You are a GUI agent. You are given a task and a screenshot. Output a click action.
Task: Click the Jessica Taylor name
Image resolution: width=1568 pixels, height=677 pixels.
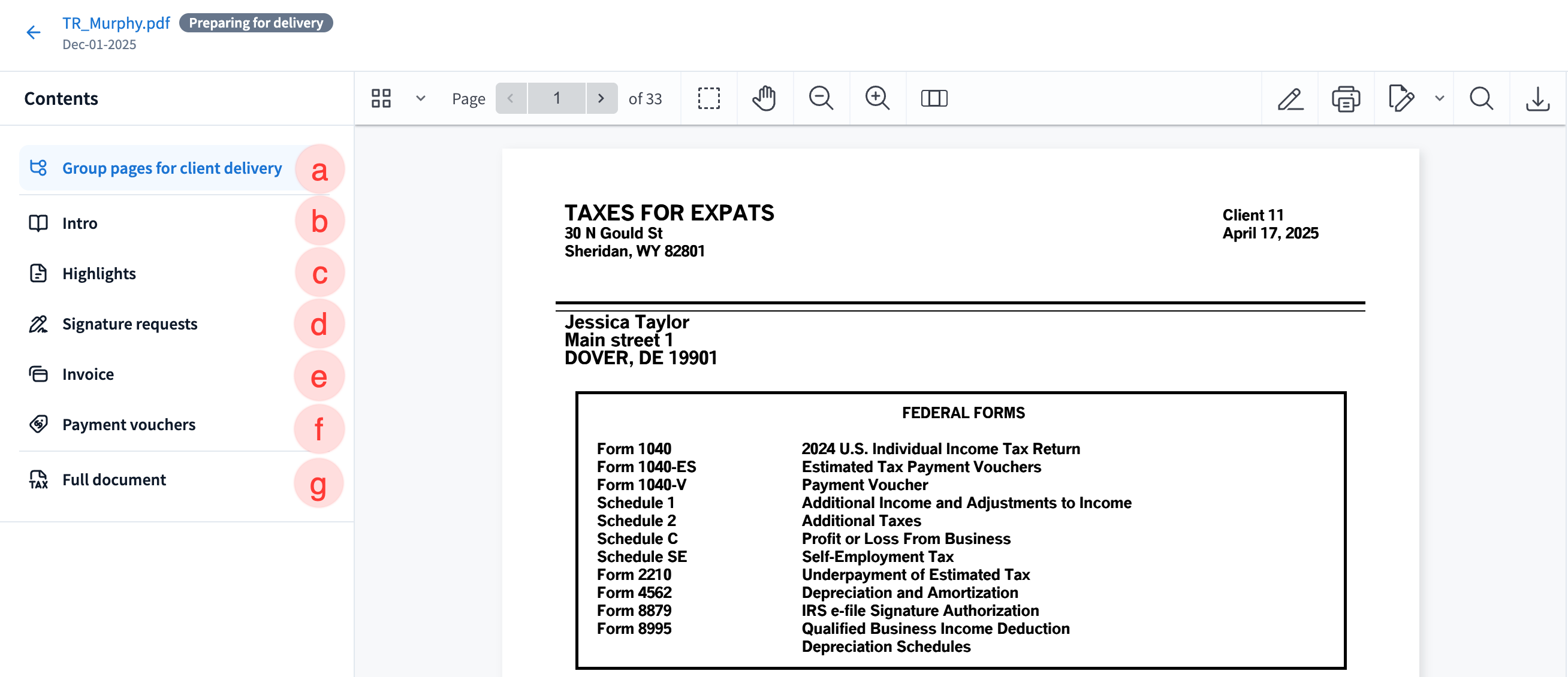click(627, 322)
